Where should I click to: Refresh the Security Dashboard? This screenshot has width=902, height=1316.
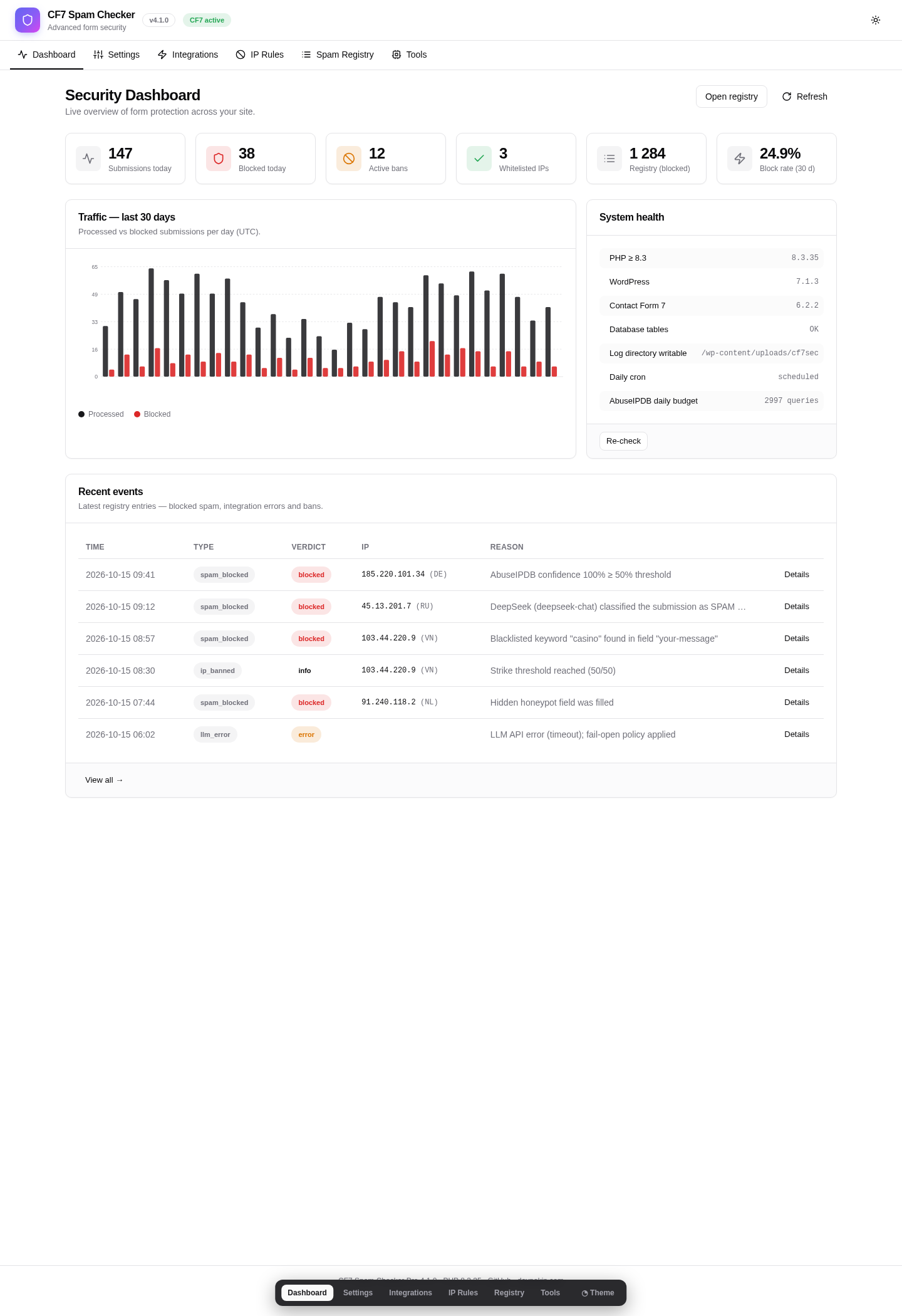[805, 97]
